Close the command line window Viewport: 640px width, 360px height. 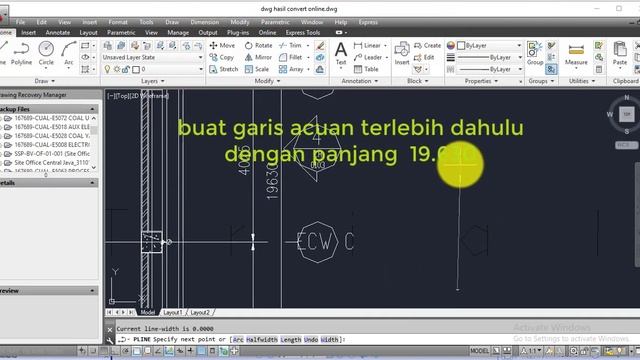[x=110, y=329]
